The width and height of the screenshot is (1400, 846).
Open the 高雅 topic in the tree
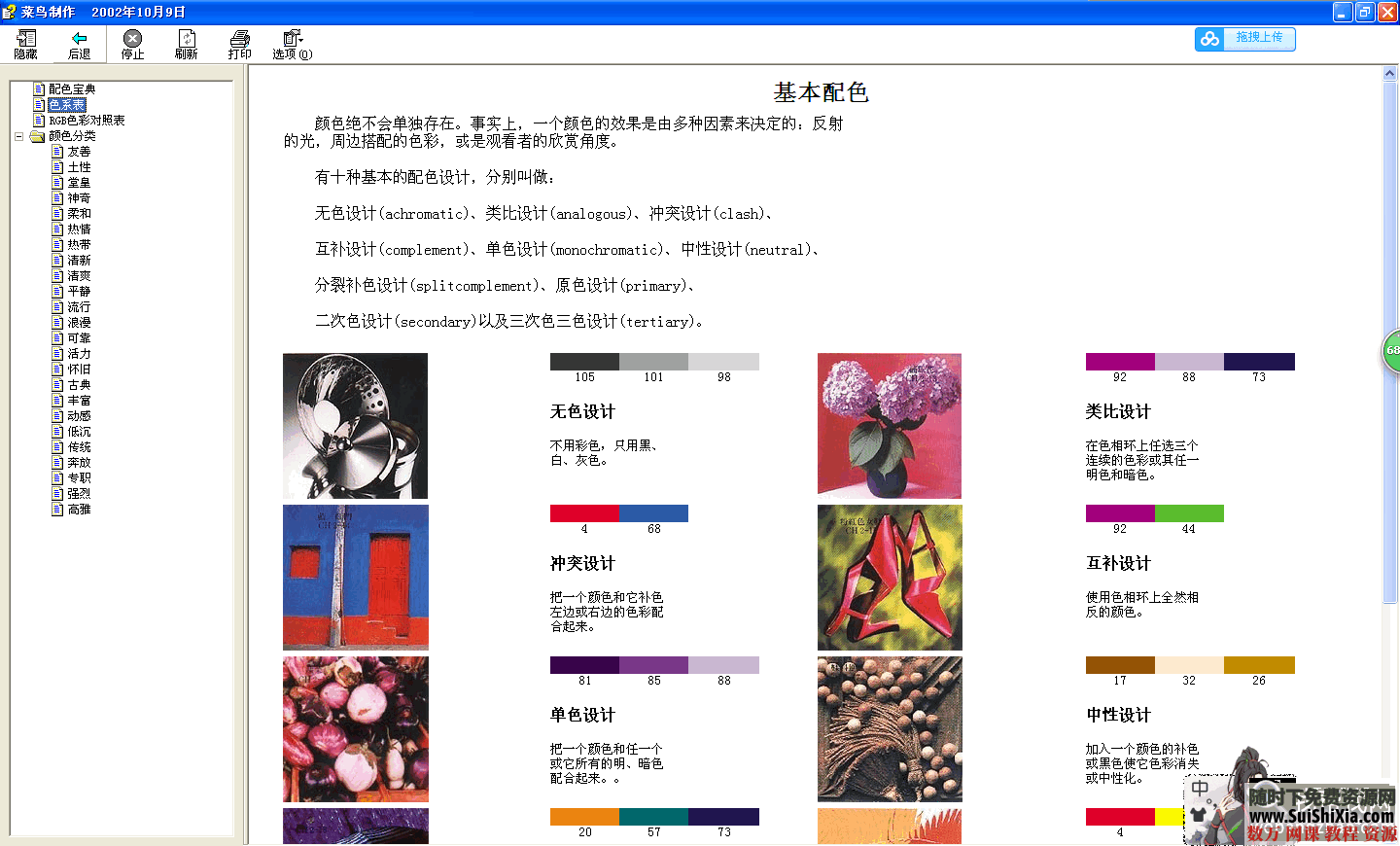tap(79, 510)
